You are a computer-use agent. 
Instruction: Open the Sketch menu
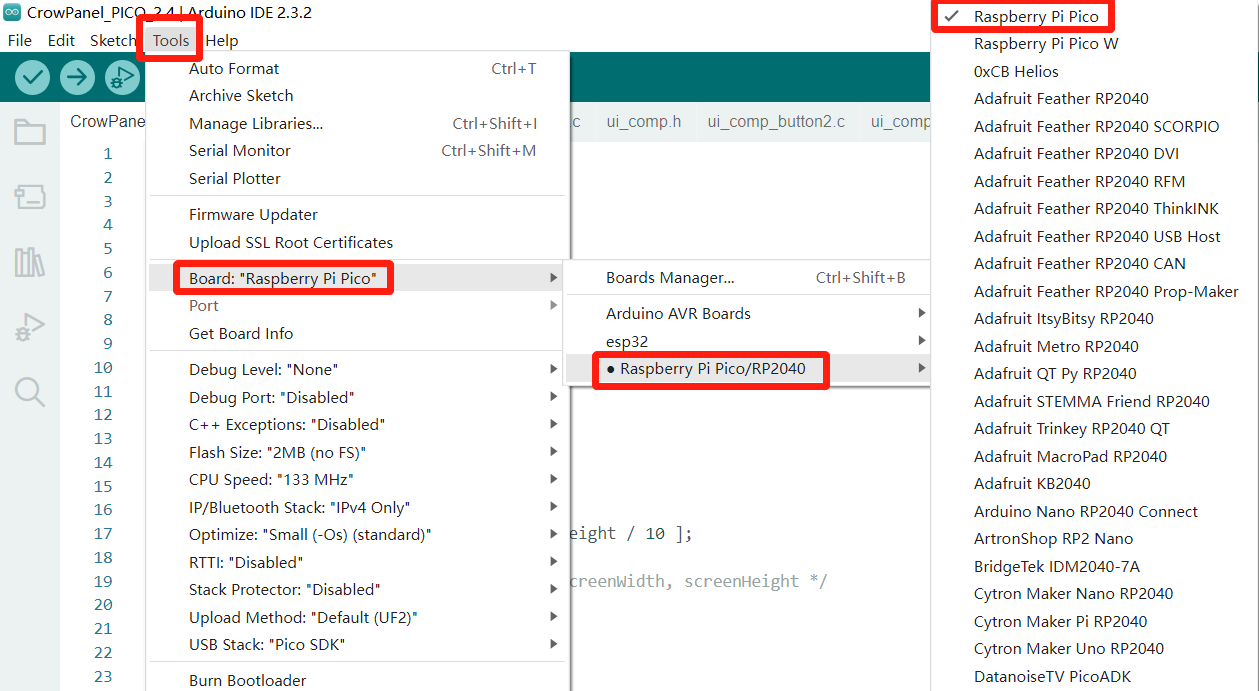pyautogui.click(x=112, y=41)
